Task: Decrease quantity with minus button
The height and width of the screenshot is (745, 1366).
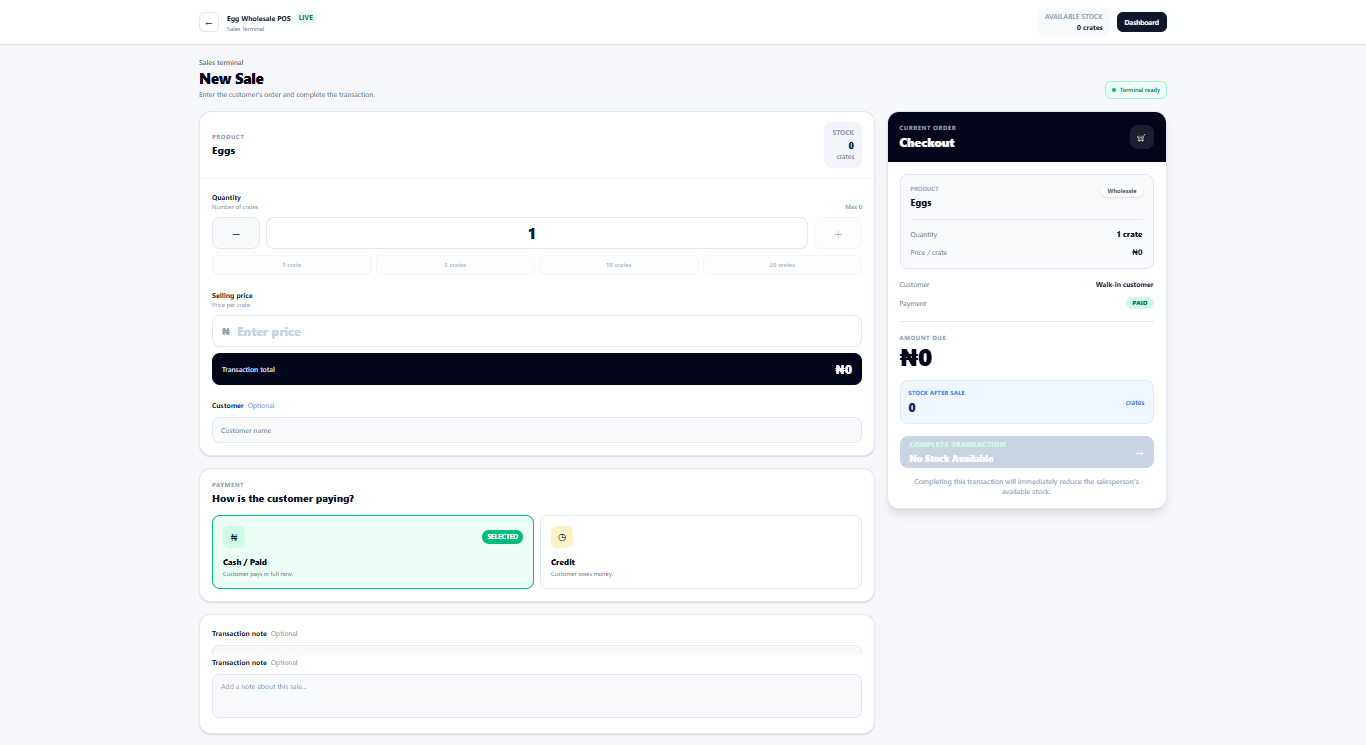Action: point(236,233)
